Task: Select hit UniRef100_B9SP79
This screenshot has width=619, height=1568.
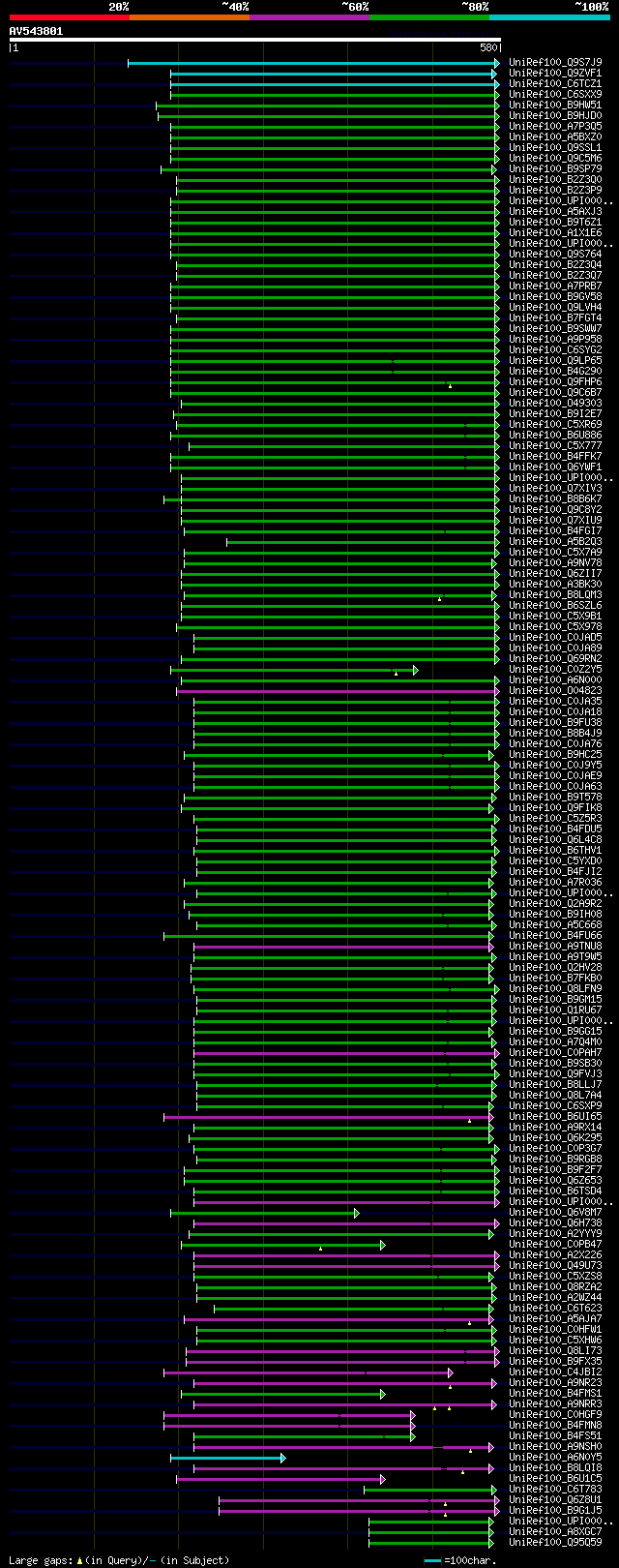Action: (555, 168)
